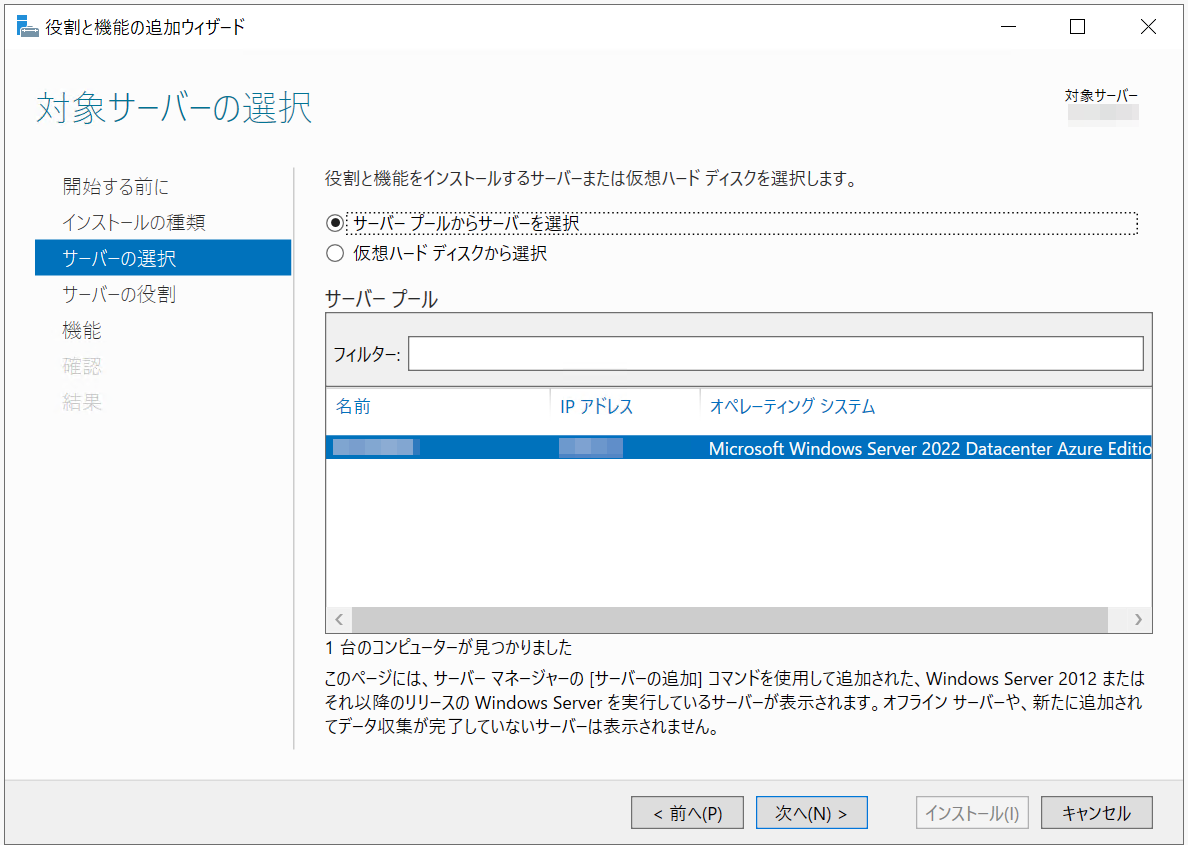Screen dimensions: 1188x845
Task: Jump to サーバーの役割 step
Action: (119, 294)
